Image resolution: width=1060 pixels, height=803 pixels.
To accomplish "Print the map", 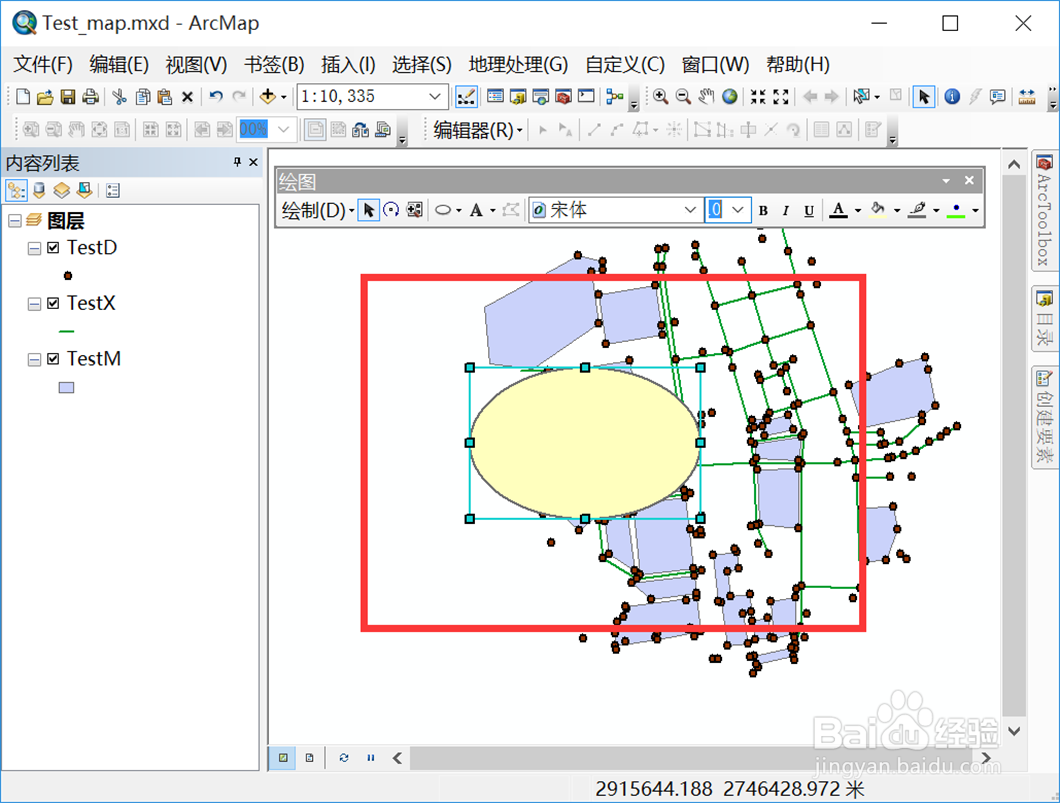I will pyautogui.click(x=90, y=97).
